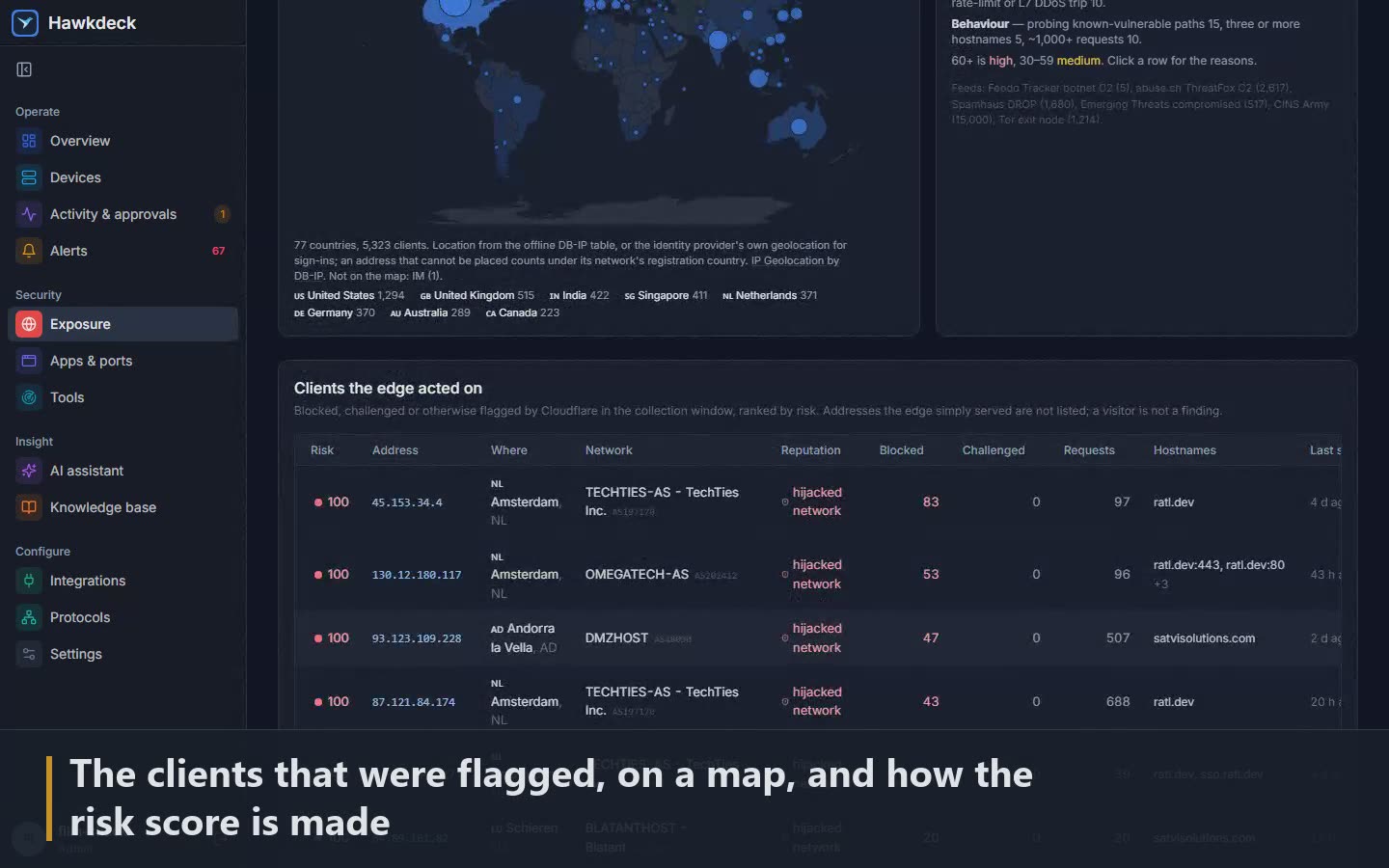Click the Alerts count badge 67

[x=218, y=251]
